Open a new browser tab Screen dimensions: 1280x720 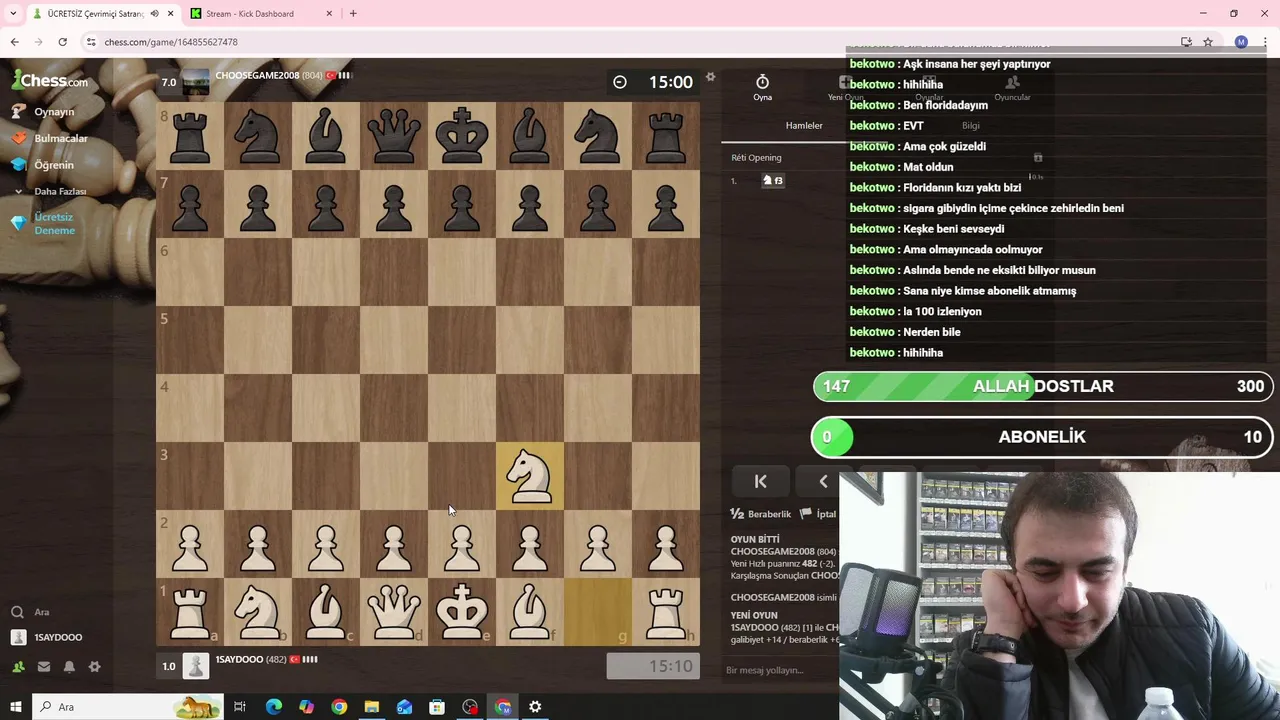tap(353, 13)
